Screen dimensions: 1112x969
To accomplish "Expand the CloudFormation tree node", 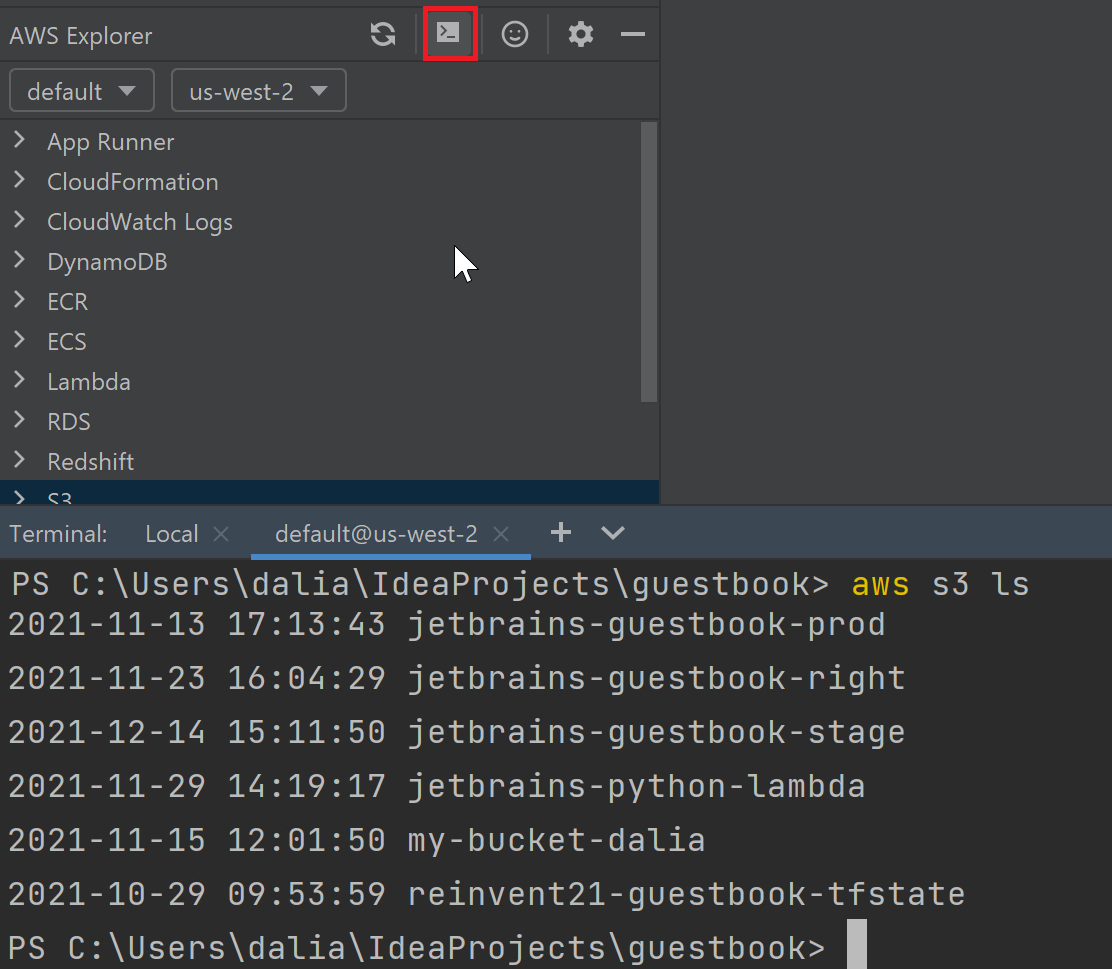I will coord(19,181).
